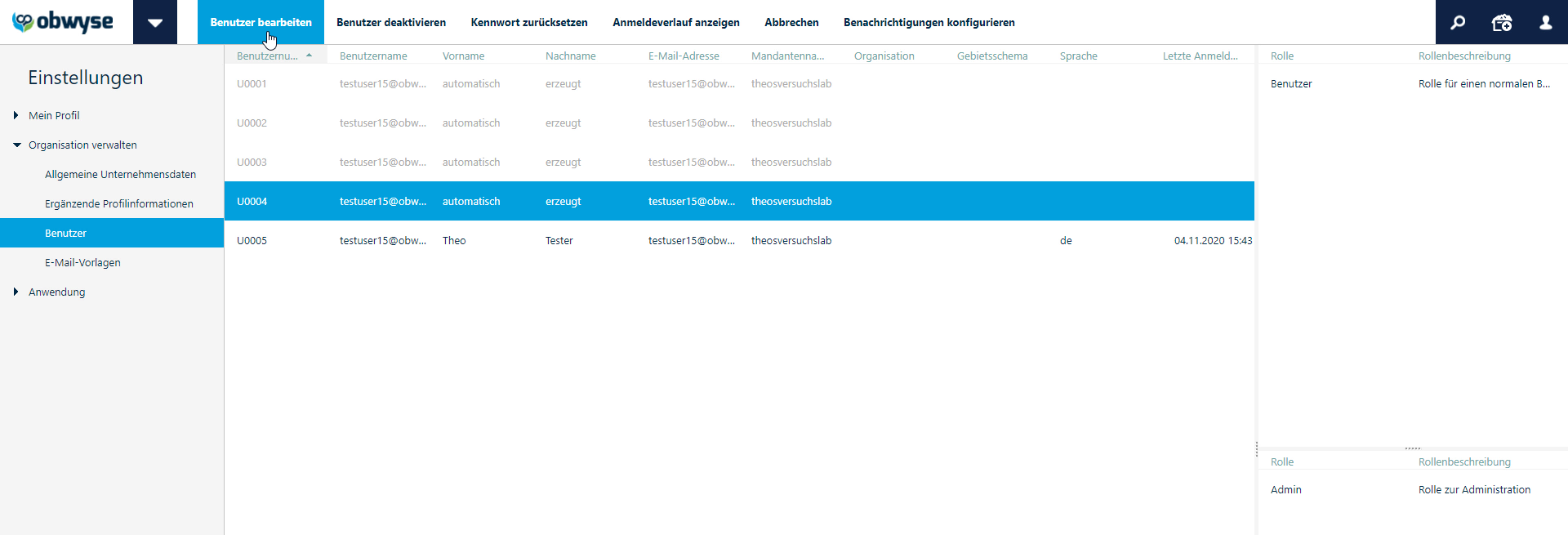Select user row U0005
This screenshot has height=535, width=1568.
pos(739,240)
